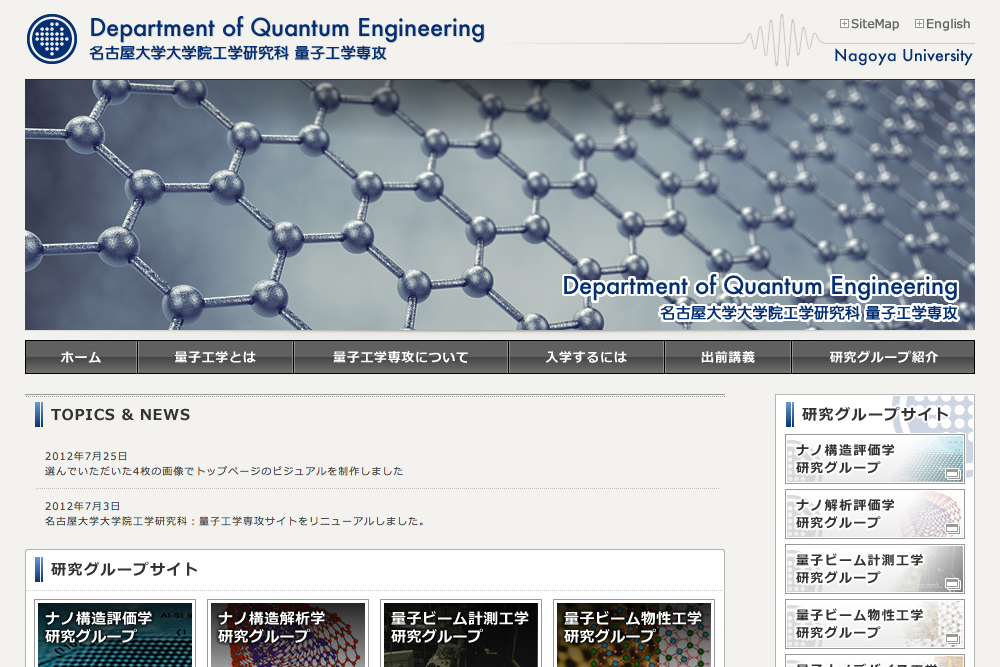Image resolution: width=1000 pixels, height=667 pixels.
Task: Click the Japanese subtitle 名古屋大学大学院工学研究科 量子工学専攻 in header
Action: click(x=238, y=53)
